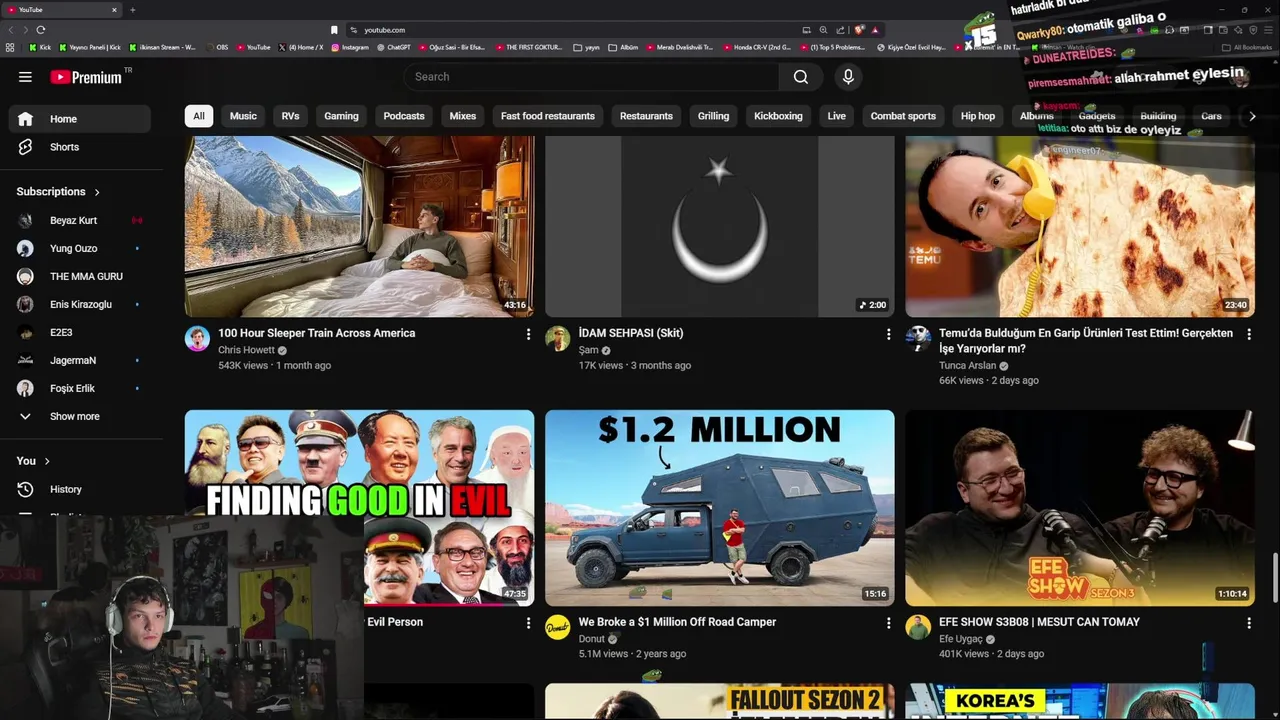Open the browser apps grid icon
The height and width of the screenshot is (720, 1280).
(10, 47)
